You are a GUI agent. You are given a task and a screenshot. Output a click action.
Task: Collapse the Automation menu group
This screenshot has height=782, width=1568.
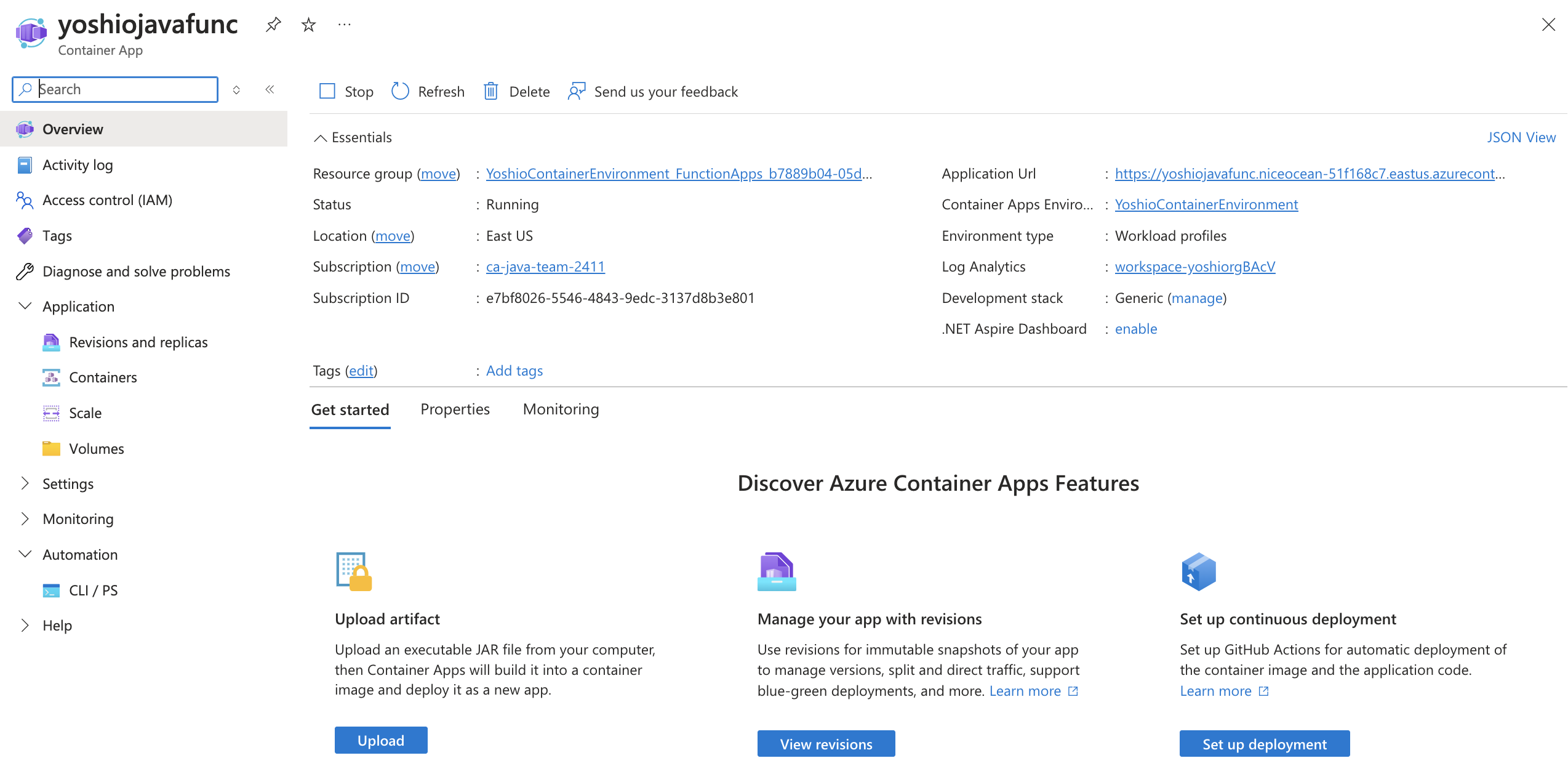[25, 554]
